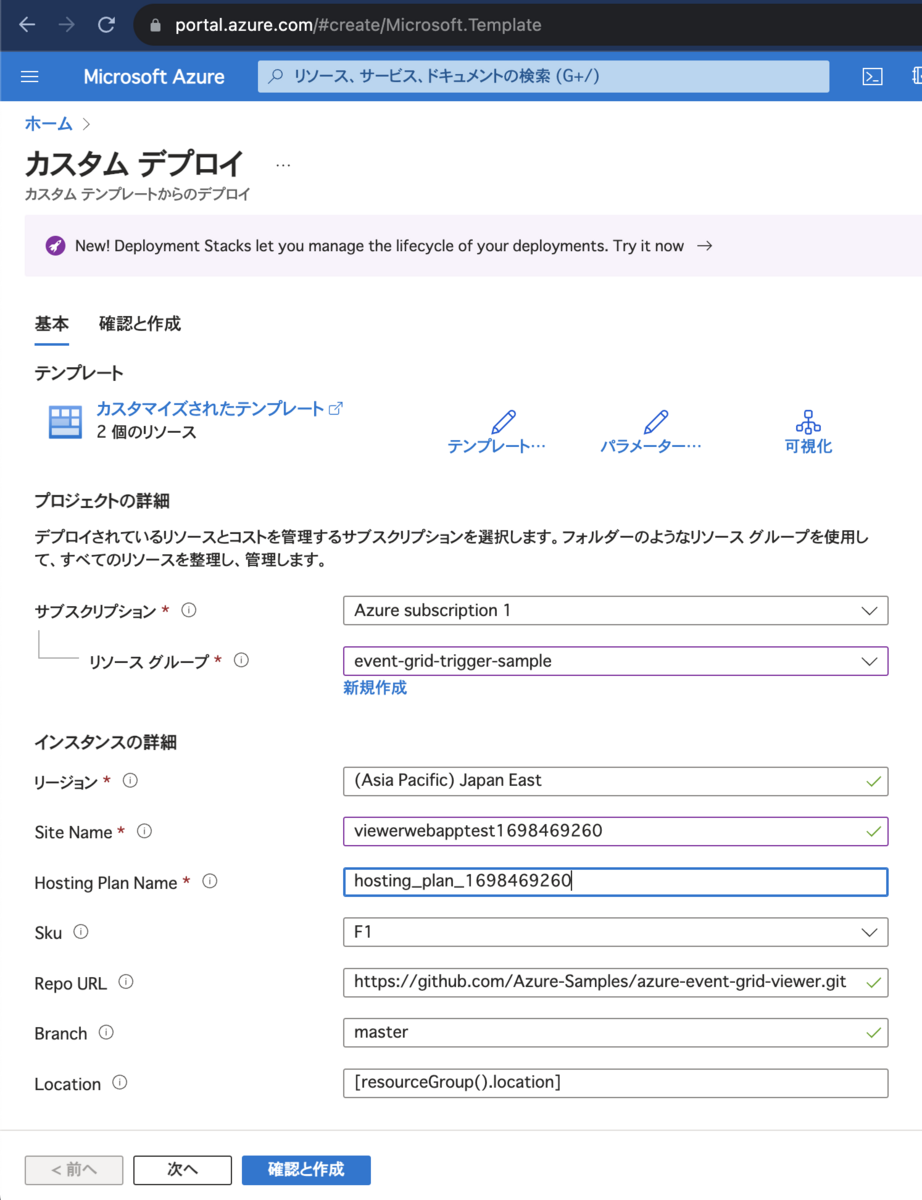The image size is (922, 1200).
Task: Click the browser forward arrow
Action: [67, 25]
